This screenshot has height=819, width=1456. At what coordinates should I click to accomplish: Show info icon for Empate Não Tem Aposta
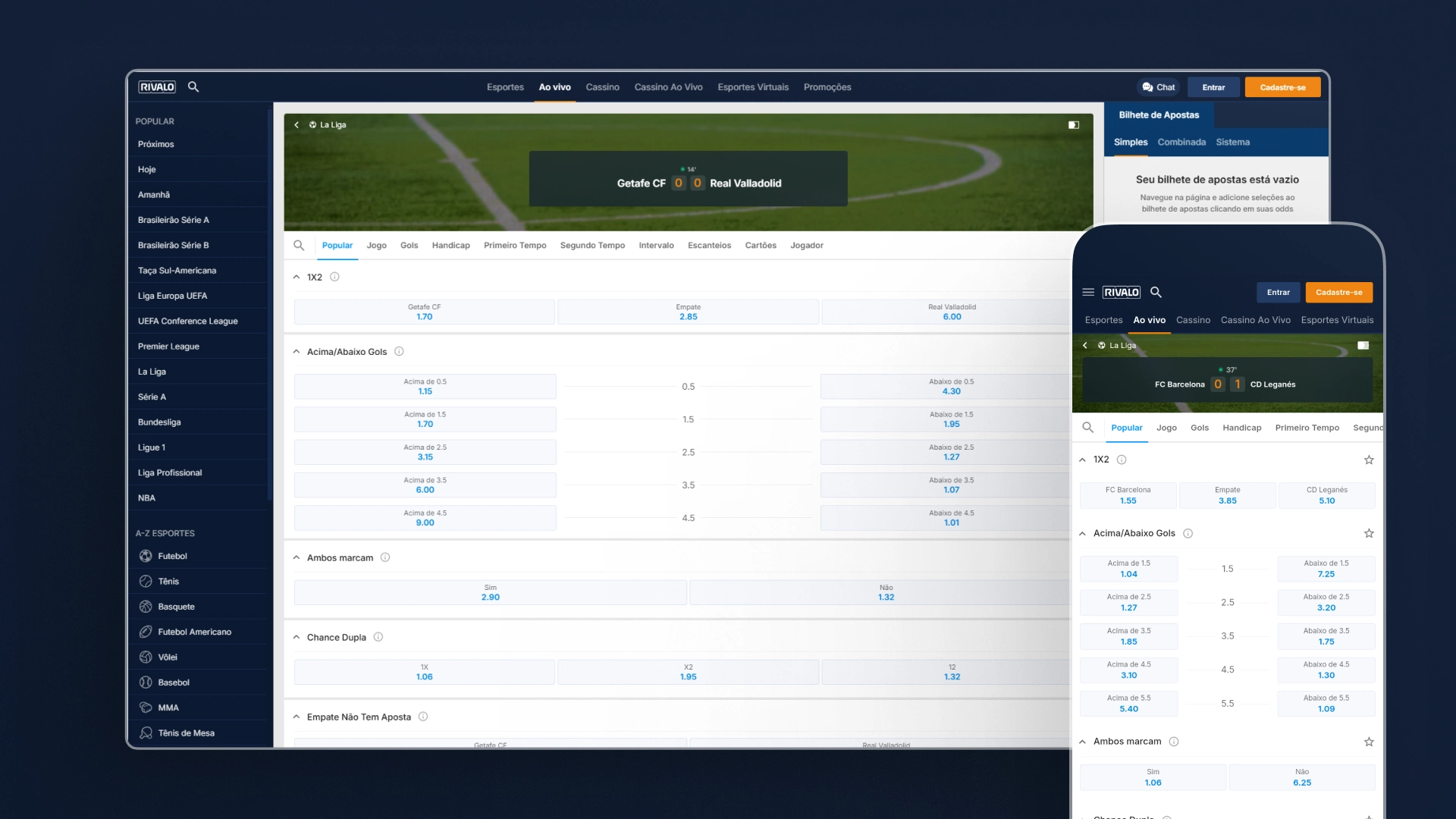423,717
